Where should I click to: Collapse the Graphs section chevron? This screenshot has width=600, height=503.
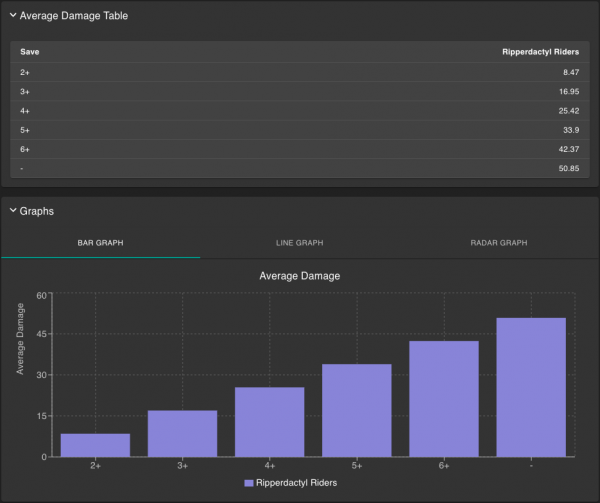[13, 211]
